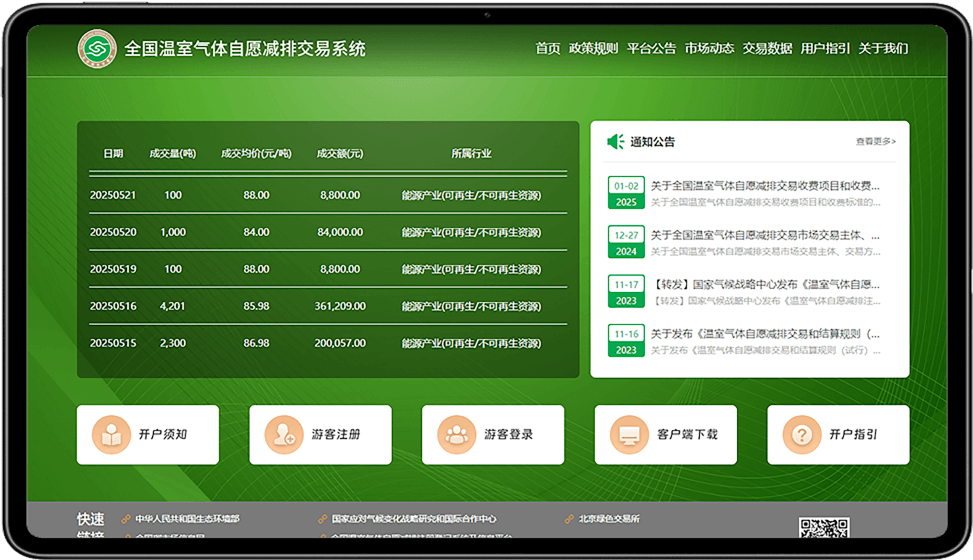Open the 01-02 2025 fee notice

(x=765, y=186)
